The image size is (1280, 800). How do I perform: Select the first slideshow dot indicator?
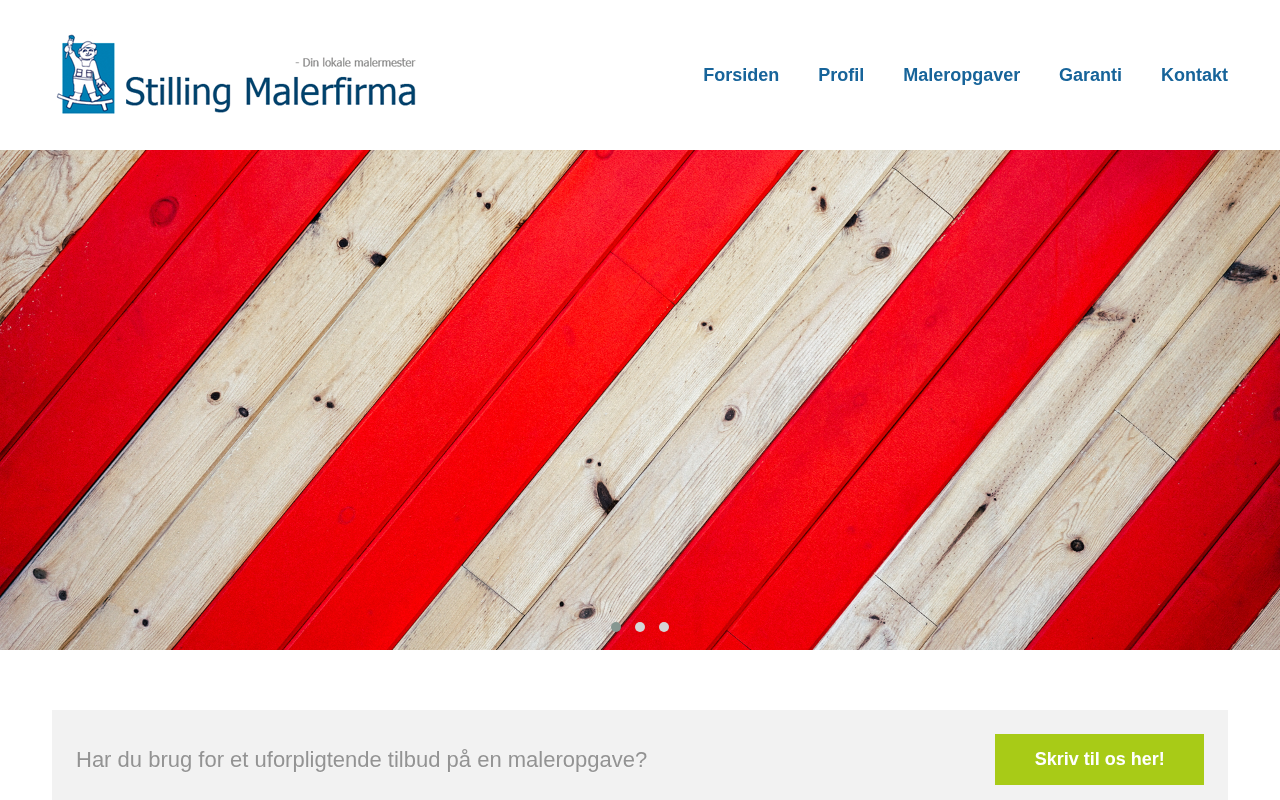click(616, 627)
